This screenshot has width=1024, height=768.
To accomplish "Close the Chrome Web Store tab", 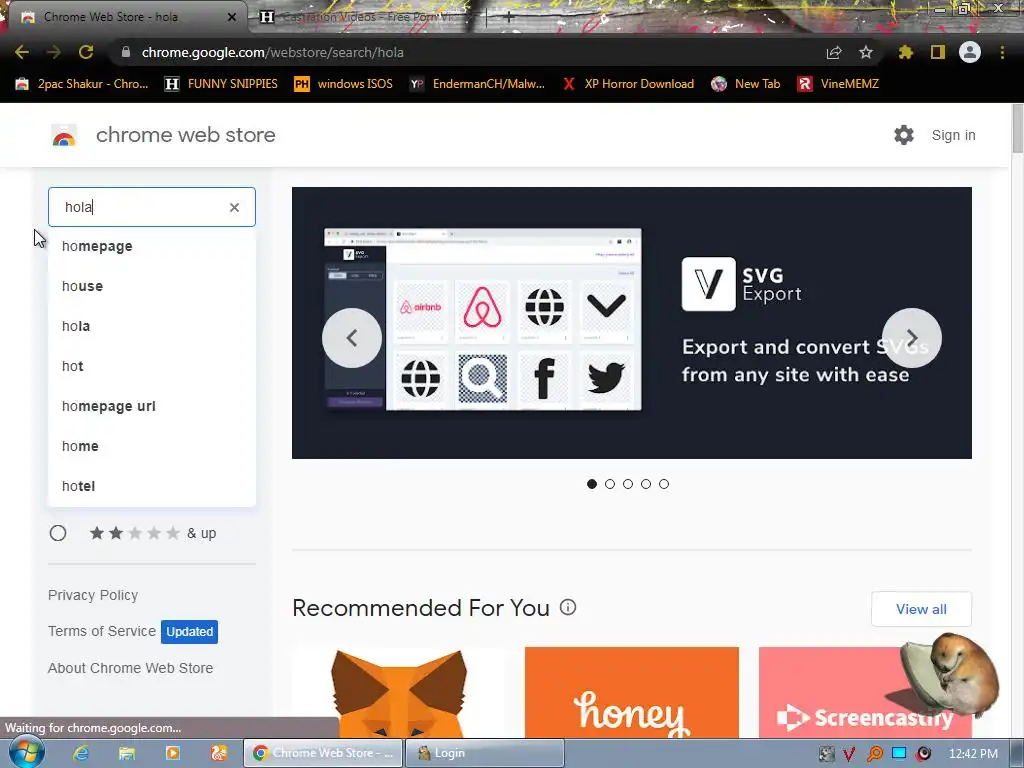I will point(232,17).
